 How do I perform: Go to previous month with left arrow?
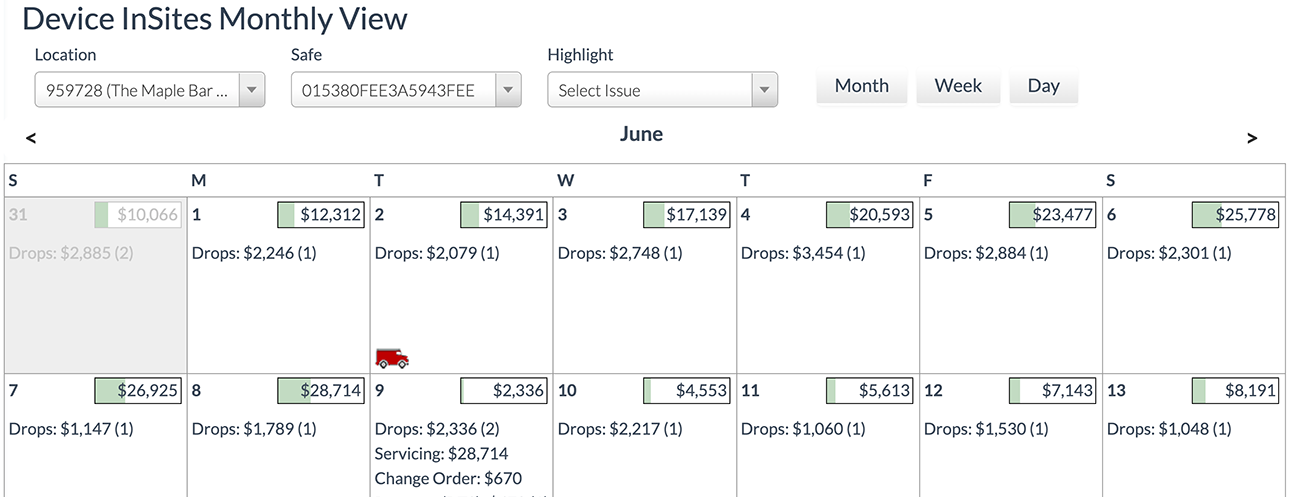[x=32, y=138]
